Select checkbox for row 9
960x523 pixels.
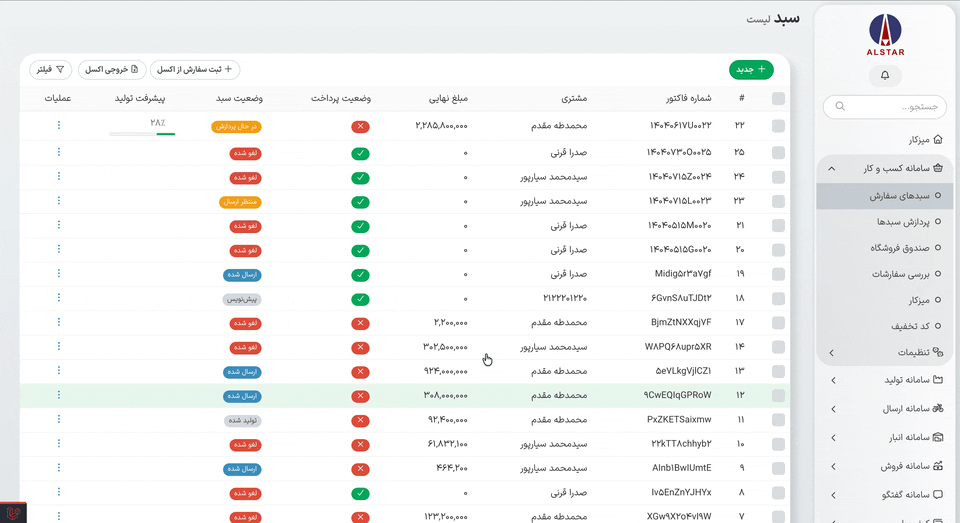[778, 468]
